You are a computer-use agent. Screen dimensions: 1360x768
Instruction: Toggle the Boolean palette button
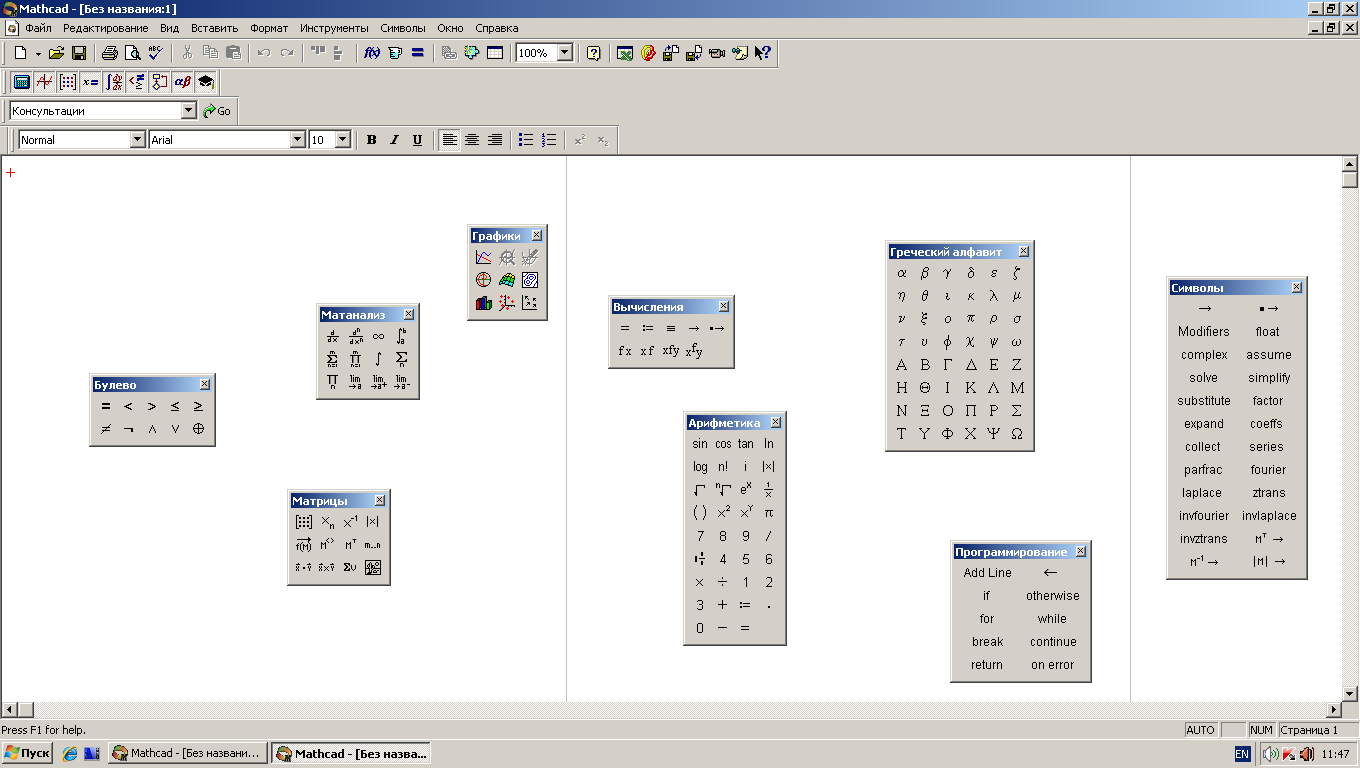click(x=137, y=82)
